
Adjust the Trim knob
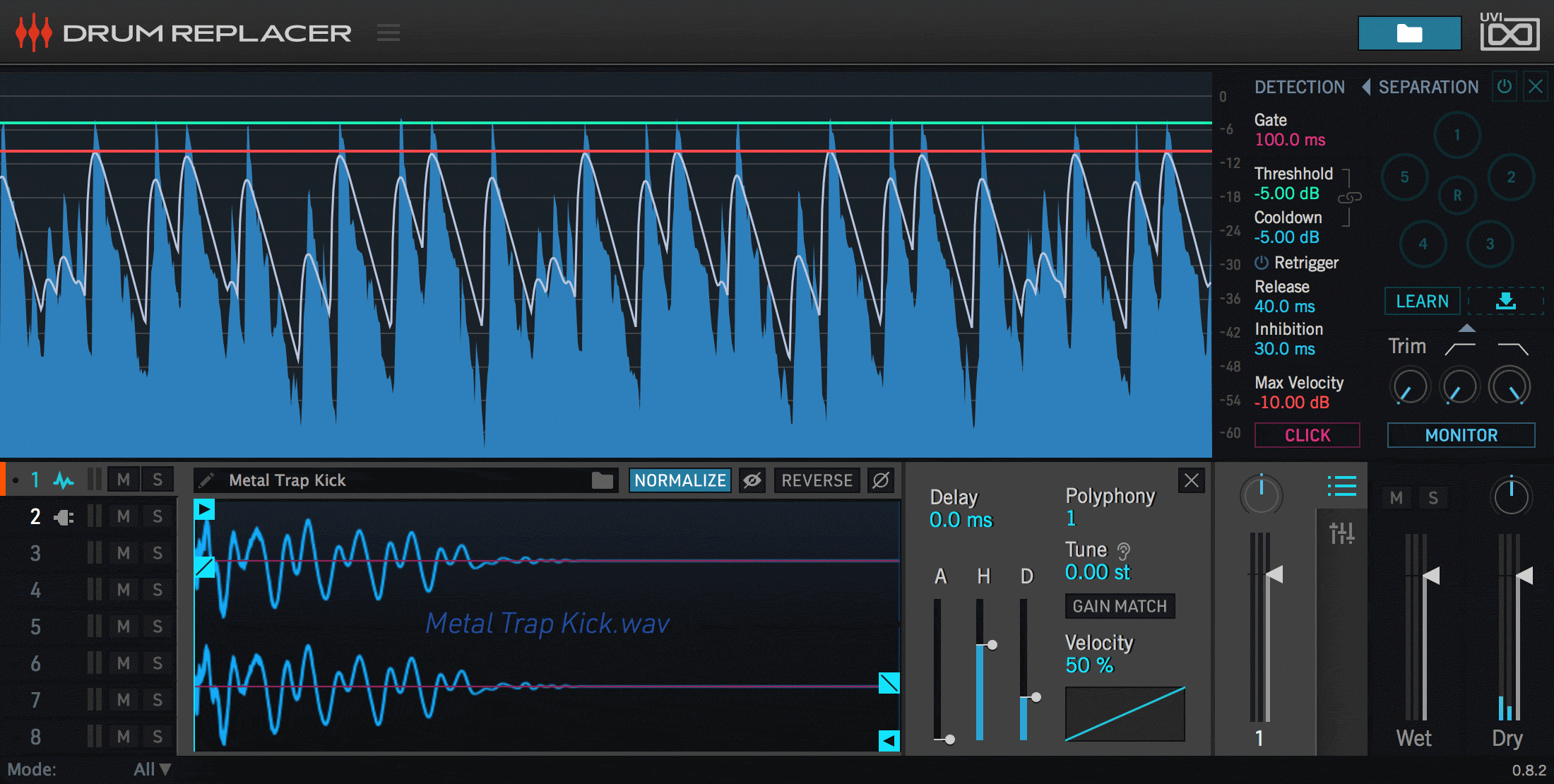(x=1409, y=387)
